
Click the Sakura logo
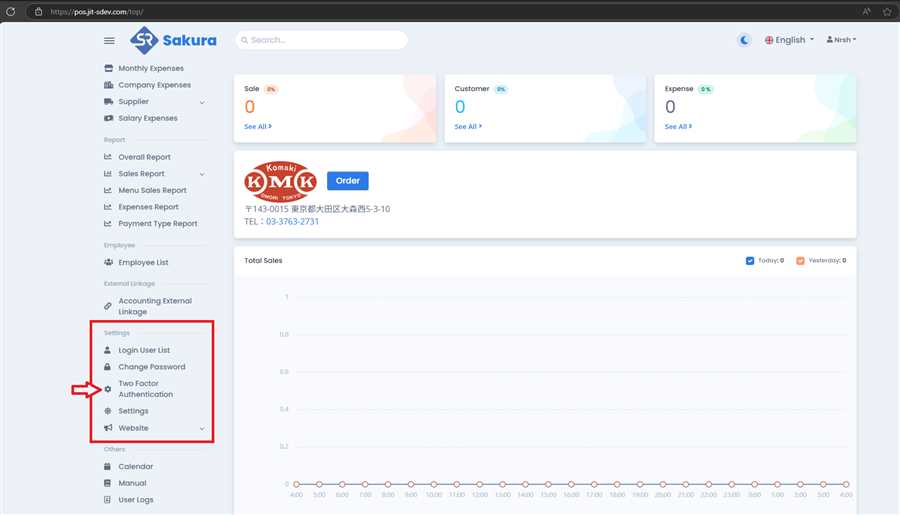(173, 40)
